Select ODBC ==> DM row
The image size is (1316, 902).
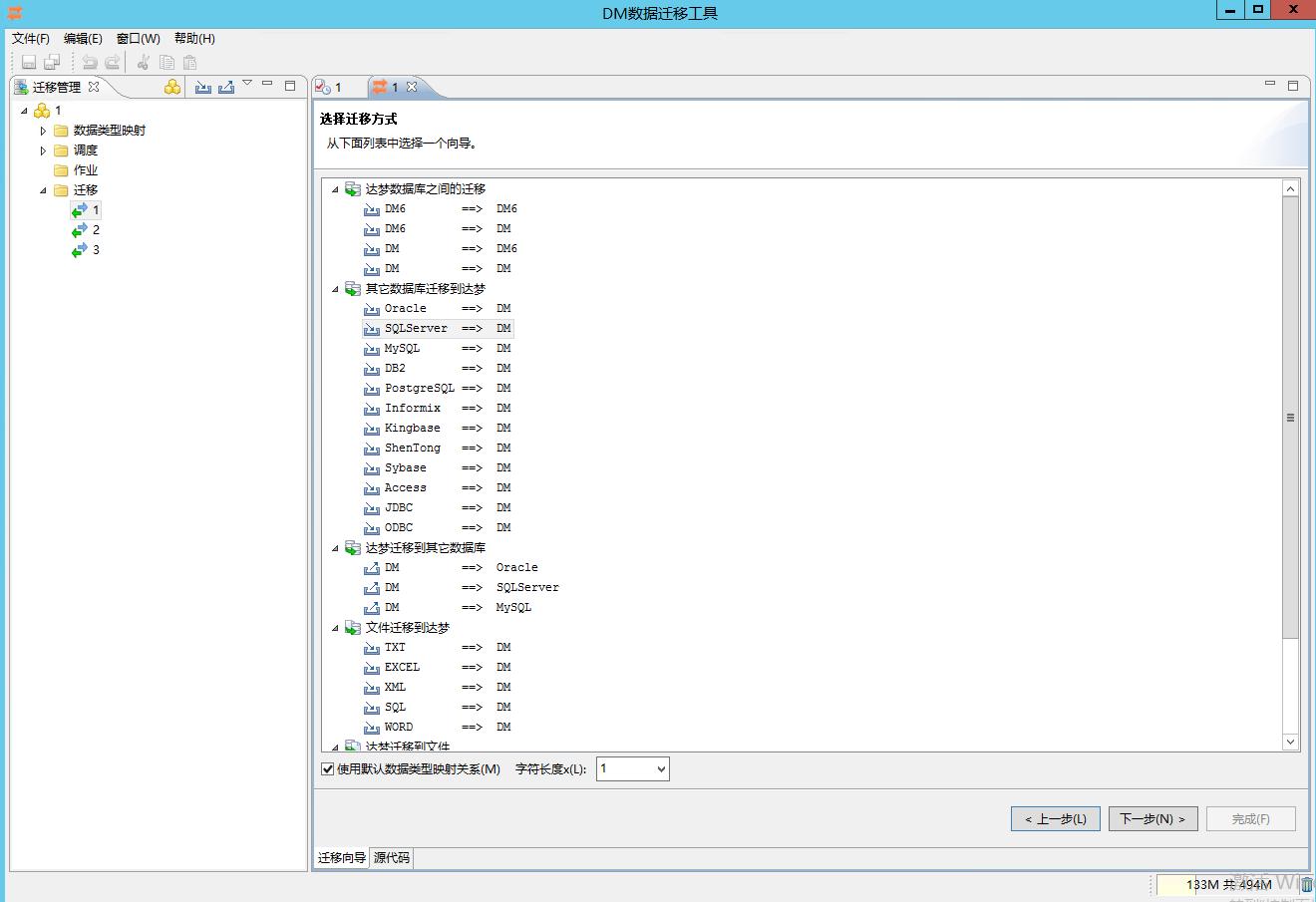[439, 527]
